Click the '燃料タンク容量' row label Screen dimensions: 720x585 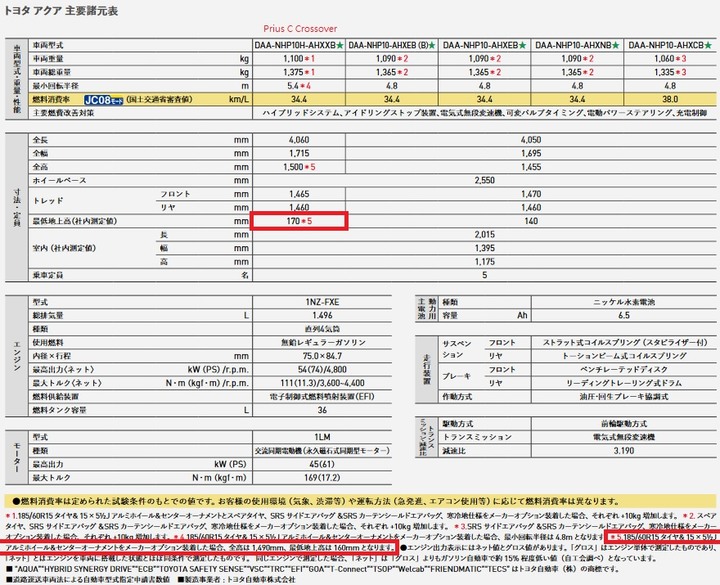[x=59, y=410]
